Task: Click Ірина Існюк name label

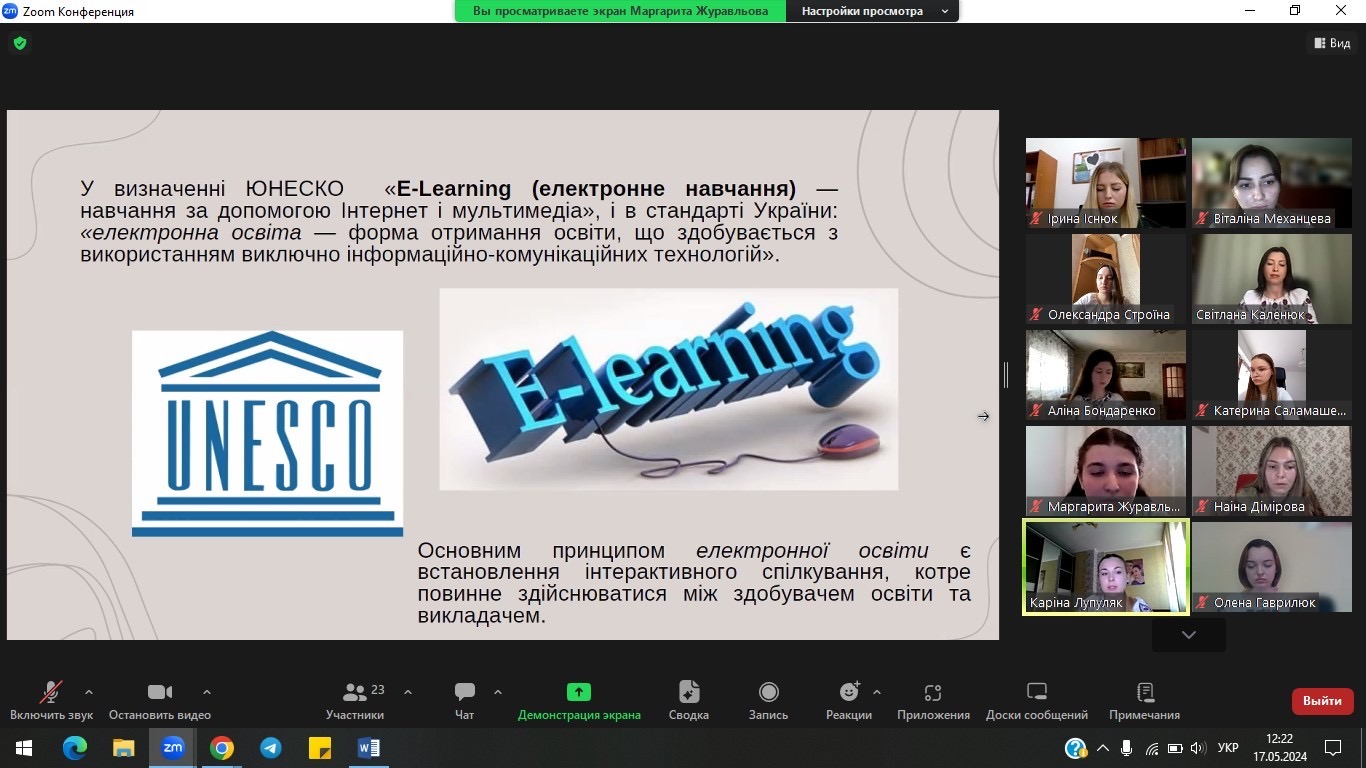Action: [x=1083, y=219]
